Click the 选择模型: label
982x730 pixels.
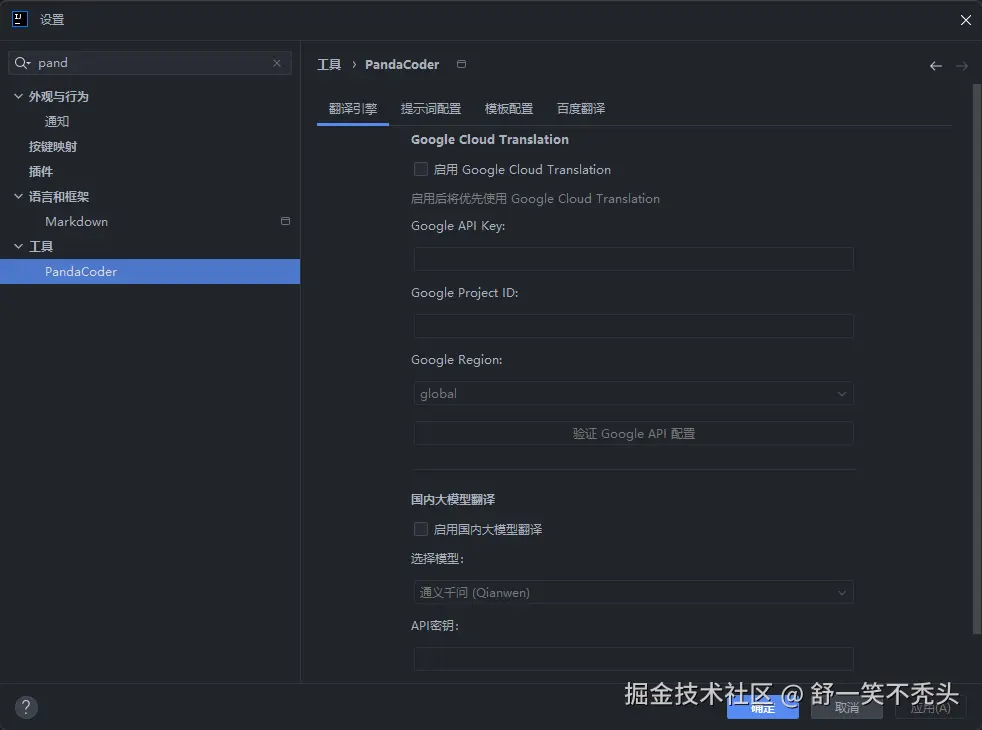click(x=437, y=558)
